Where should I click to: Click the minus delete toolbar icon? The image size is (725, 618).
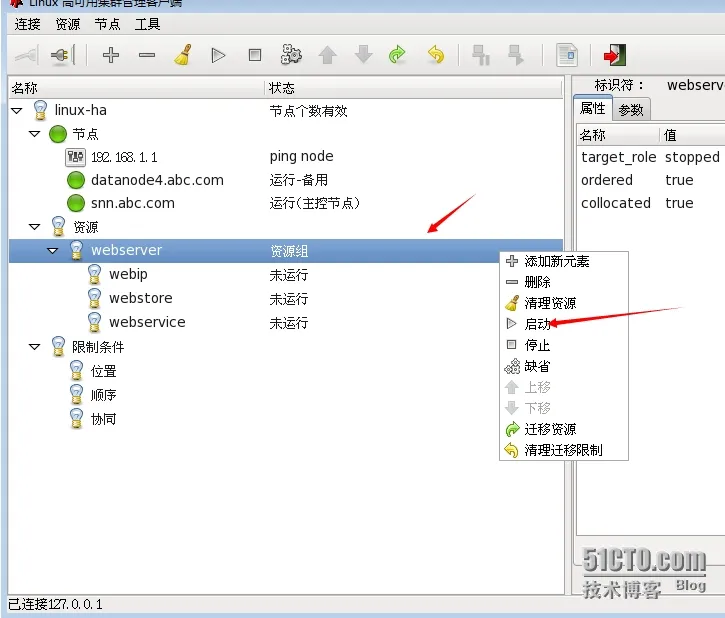[x=147, y=55]
